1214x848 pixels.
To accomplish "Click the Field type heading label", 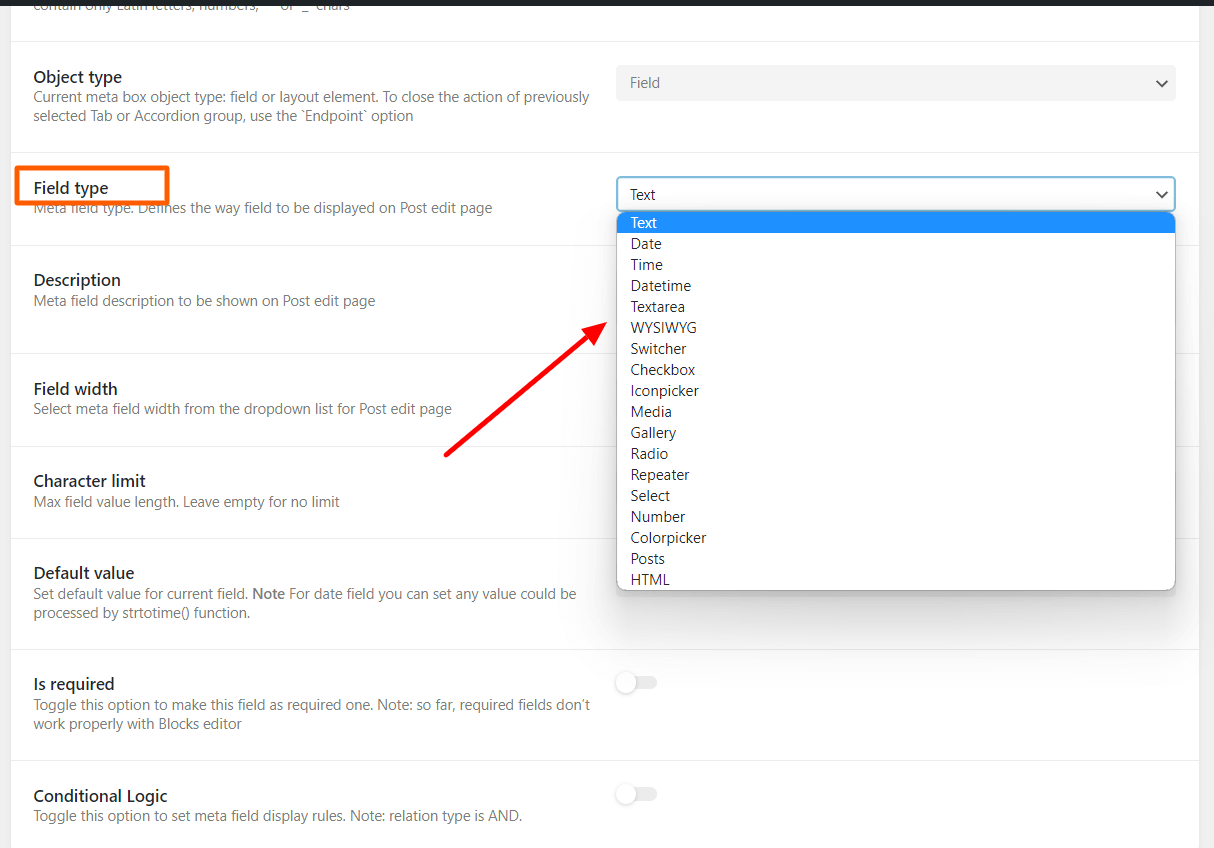I will [71, 188].
